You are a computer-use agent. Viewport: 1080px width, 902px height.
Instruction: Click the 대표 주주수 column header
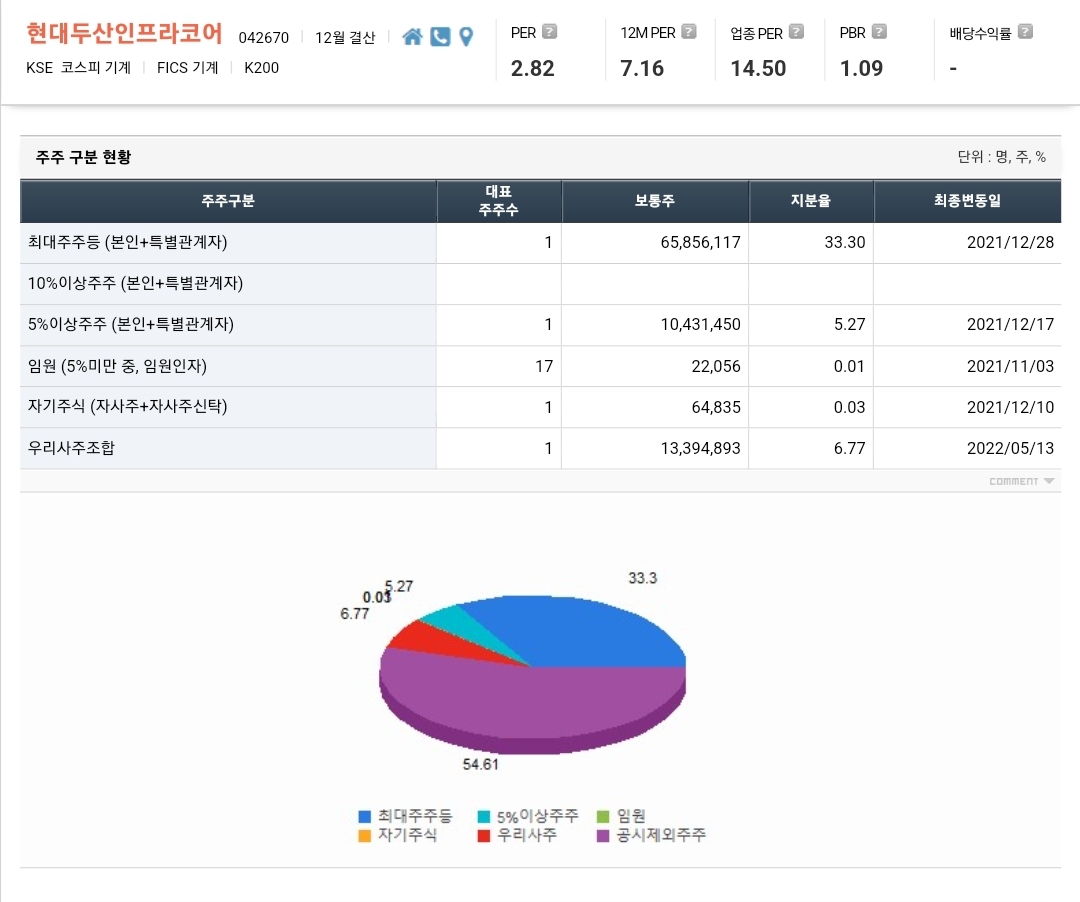[499, 201]
